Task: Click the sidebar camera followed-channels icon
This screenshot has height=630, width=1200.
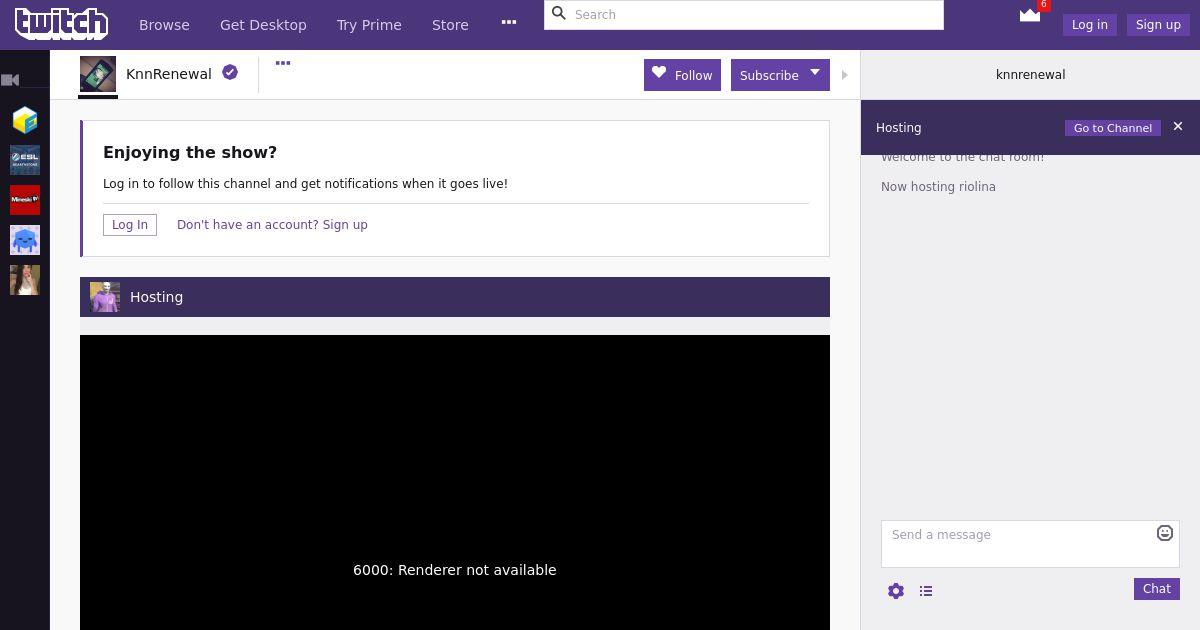Action: (x=11, y=80)
